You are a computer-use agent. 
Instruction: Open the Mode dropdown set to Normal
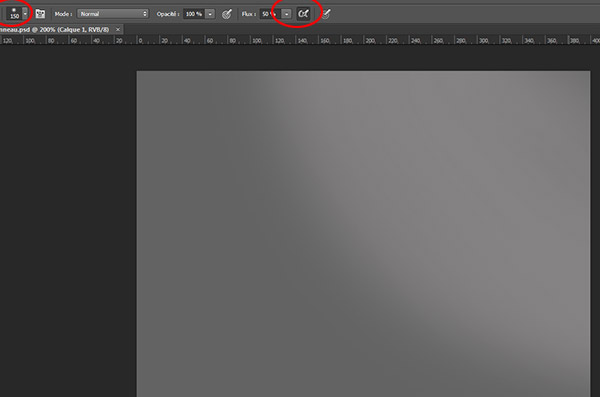tap(112, 14)
